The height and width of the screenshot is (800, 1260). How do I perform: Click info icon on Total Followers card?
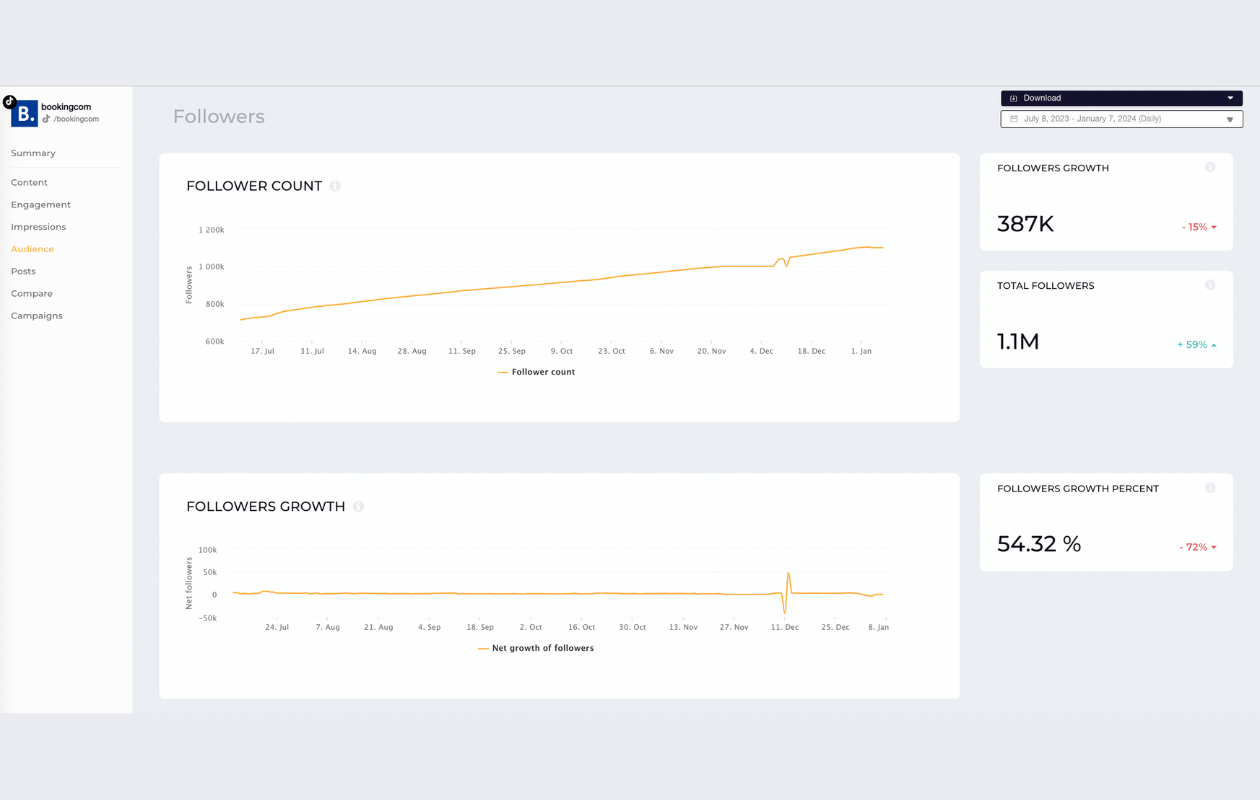(1210, 285)
